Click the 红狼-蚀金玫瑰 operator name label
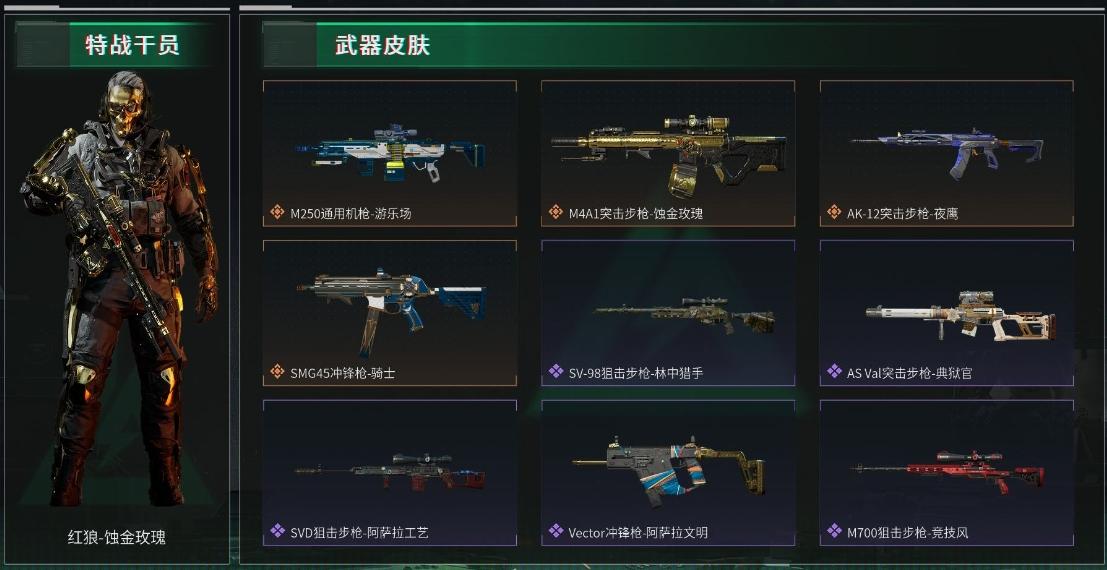 [116, 537]
